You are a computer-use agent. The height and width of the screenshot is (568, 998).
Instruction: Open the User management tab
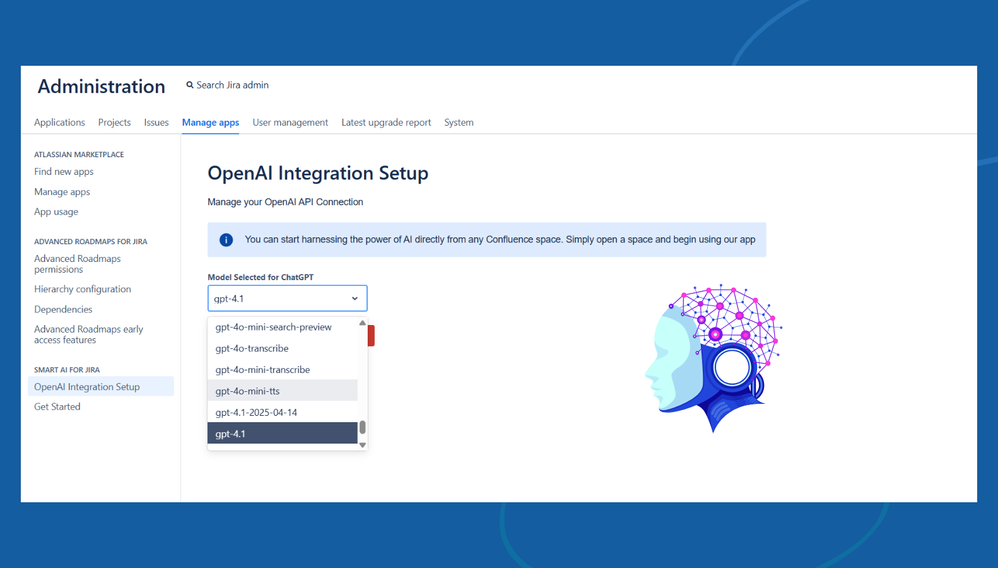290,122
